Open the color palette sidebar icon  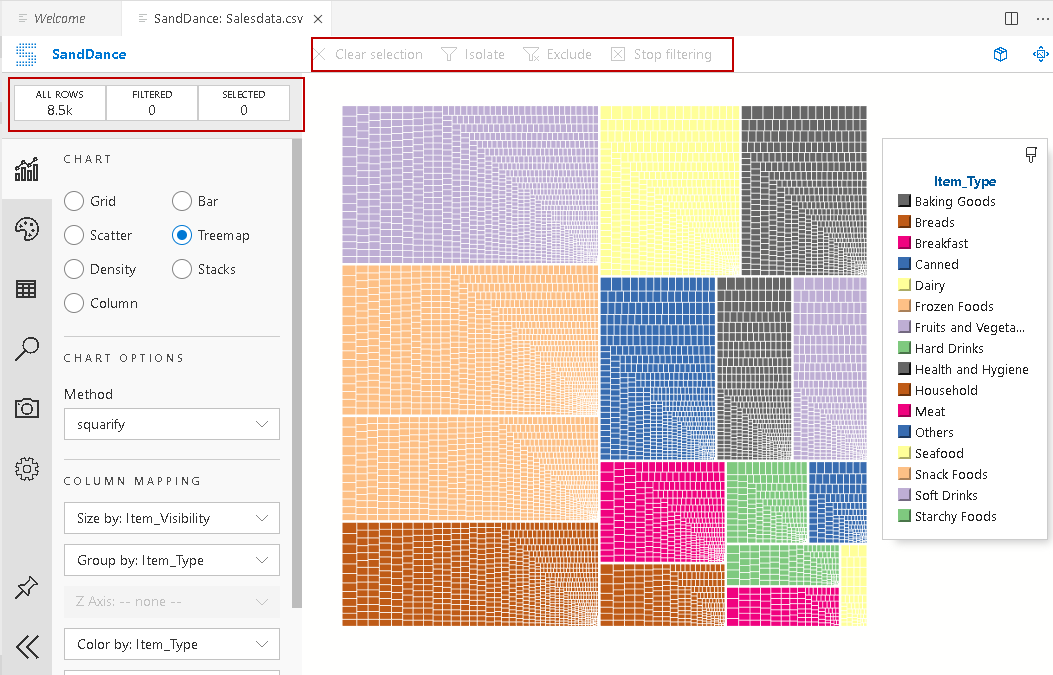click(26, 229)
